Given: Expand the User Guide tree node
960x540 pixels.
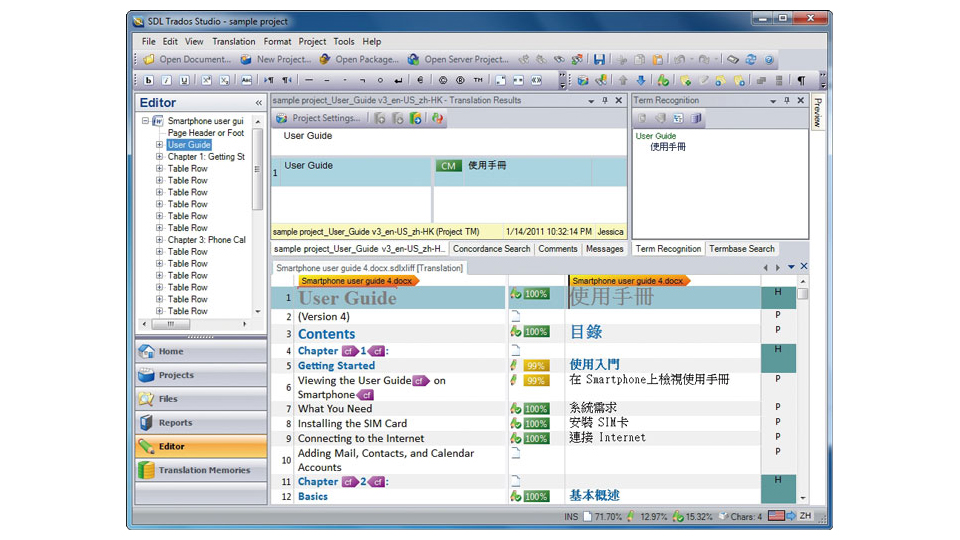Looking at the screenshot, I should 159,144.
